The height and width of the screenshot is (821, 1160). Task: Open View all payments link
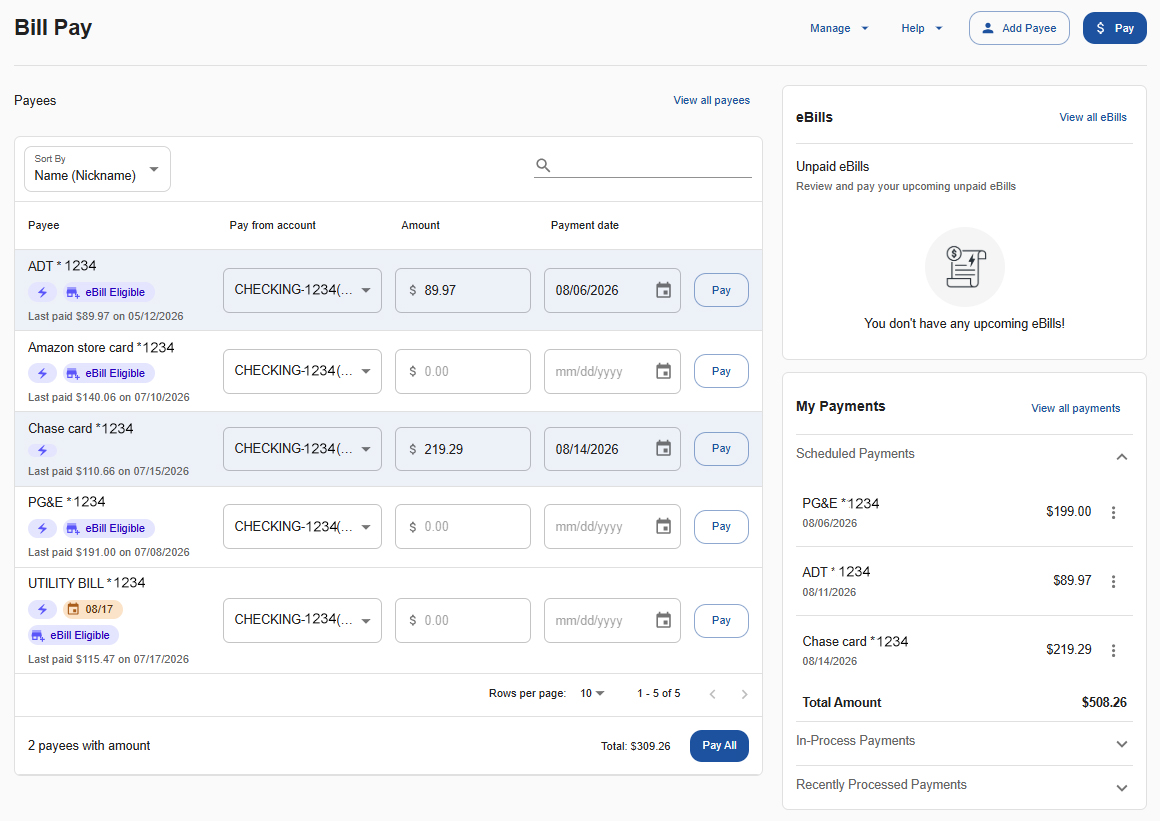pyautogui.click(x=1076, y=408)
